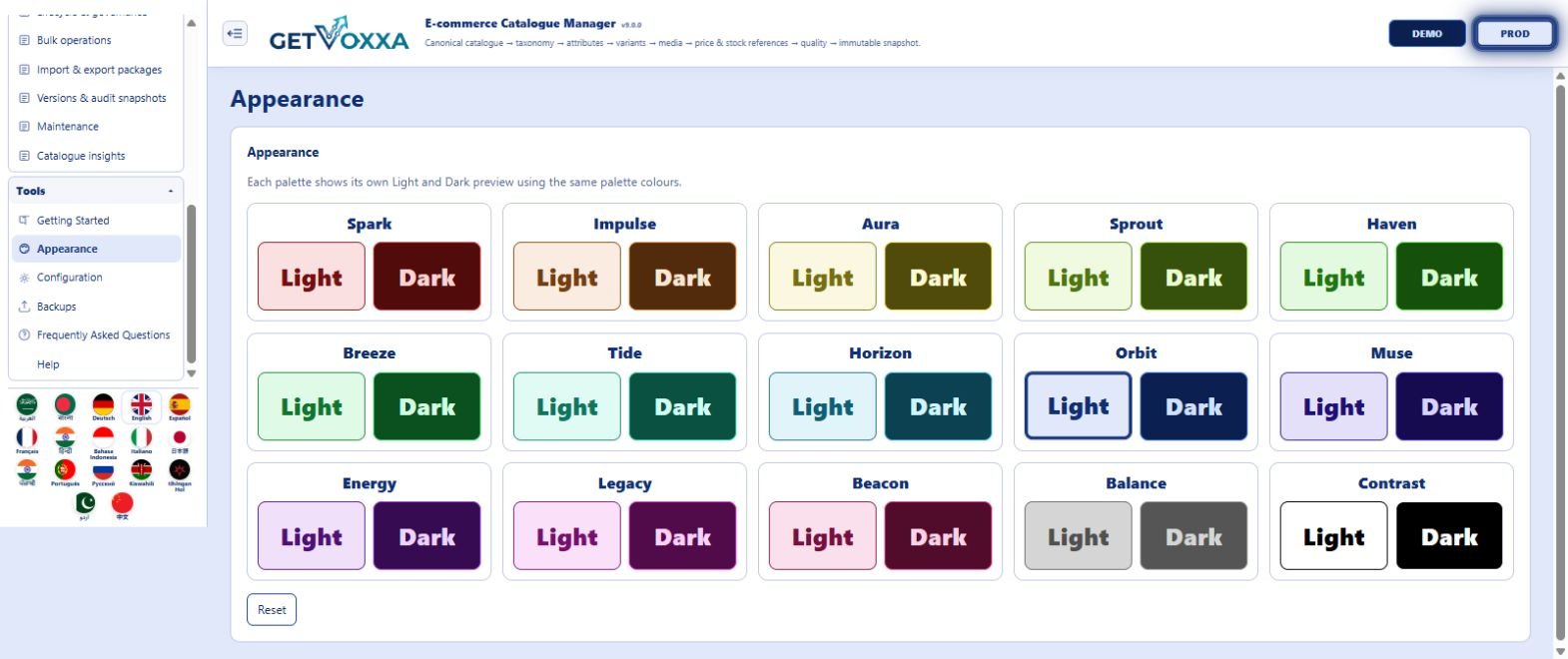
Task: Choose Impulse Dark theme
Action: click(x=683, y=277)
